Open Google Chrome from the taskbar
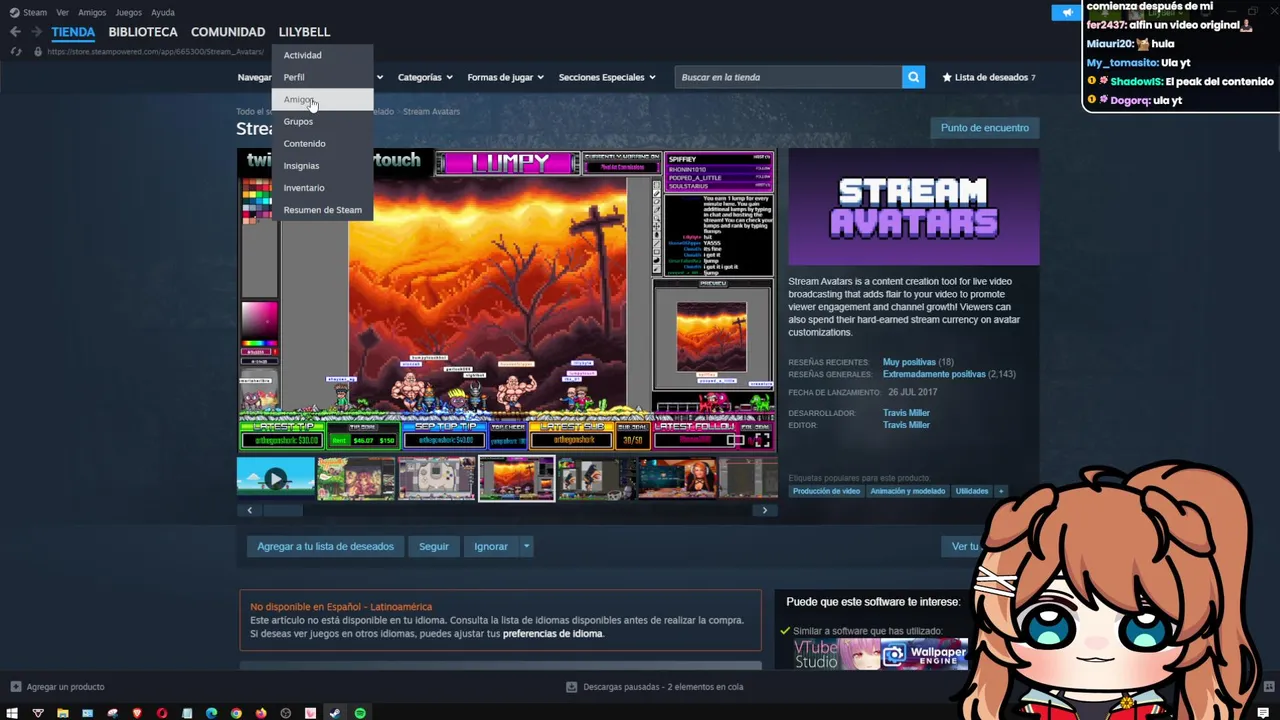The height and width of the screenshot is (720, 1280). (236, 713)
